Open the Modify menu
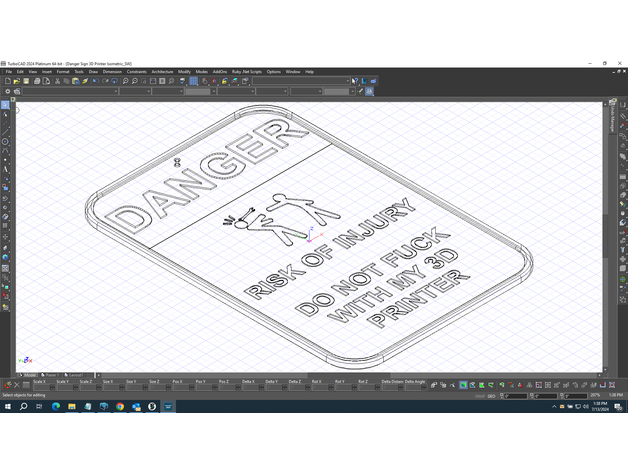628x472 pixels. [x=184, y=72]
